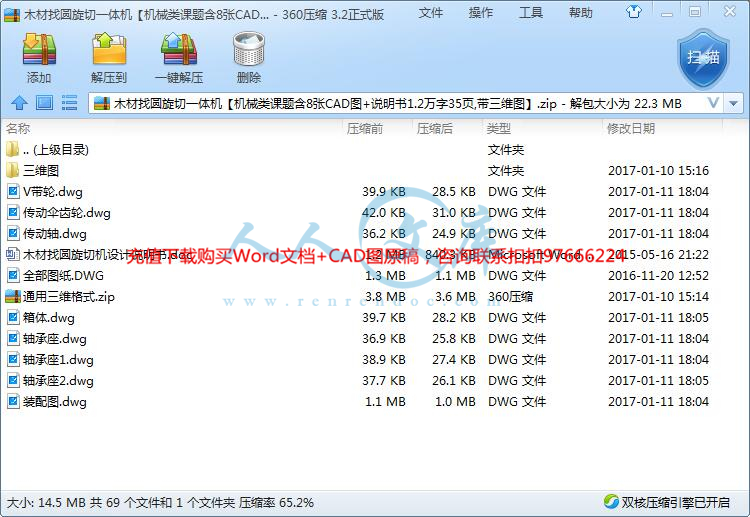Image resolution: width=750 pixels, height=517 pixels.
Task: Click the 通用三维格式.zip archive icon
Action: (x=13, y=297)
